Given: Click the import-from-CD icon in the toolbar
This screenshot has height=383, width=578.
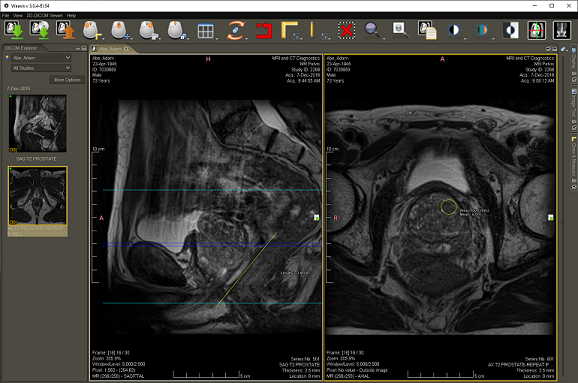Looking at the screenshot, I should tap(40, 30).
